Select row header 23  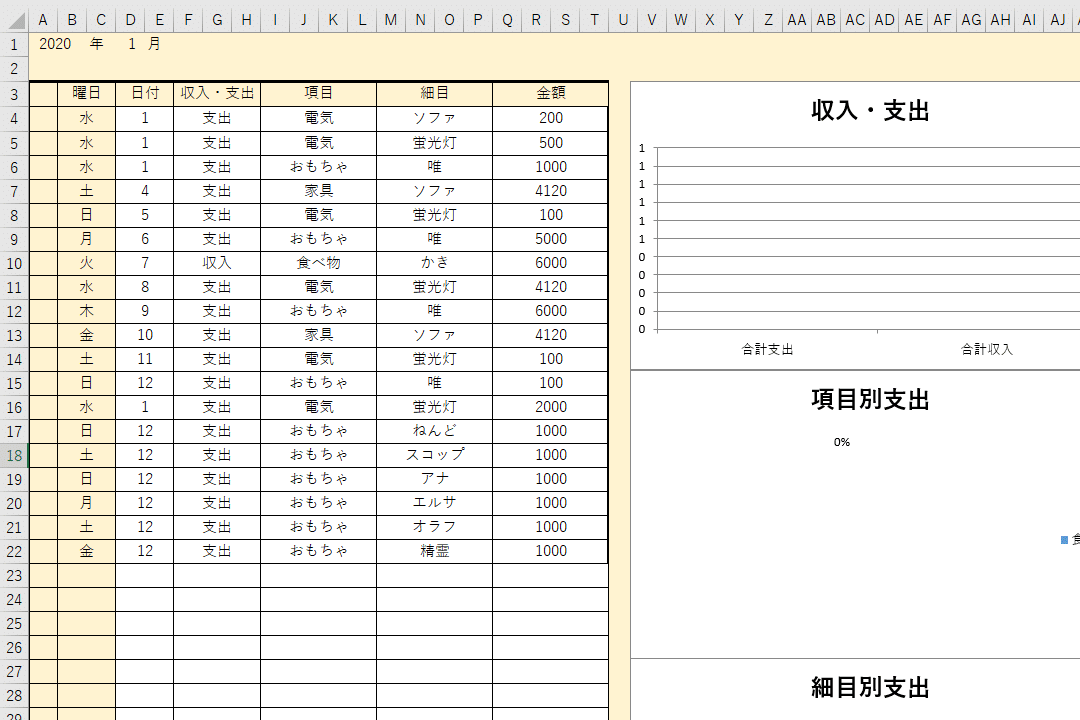[x=14, y=576]
